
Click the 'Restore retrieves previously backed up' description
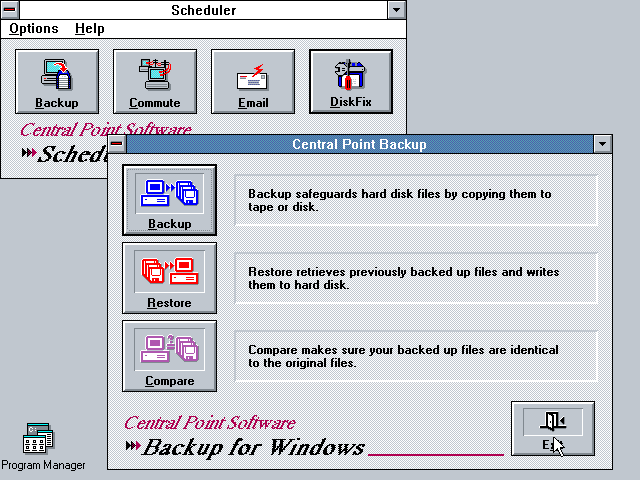(x=404, y=278)
